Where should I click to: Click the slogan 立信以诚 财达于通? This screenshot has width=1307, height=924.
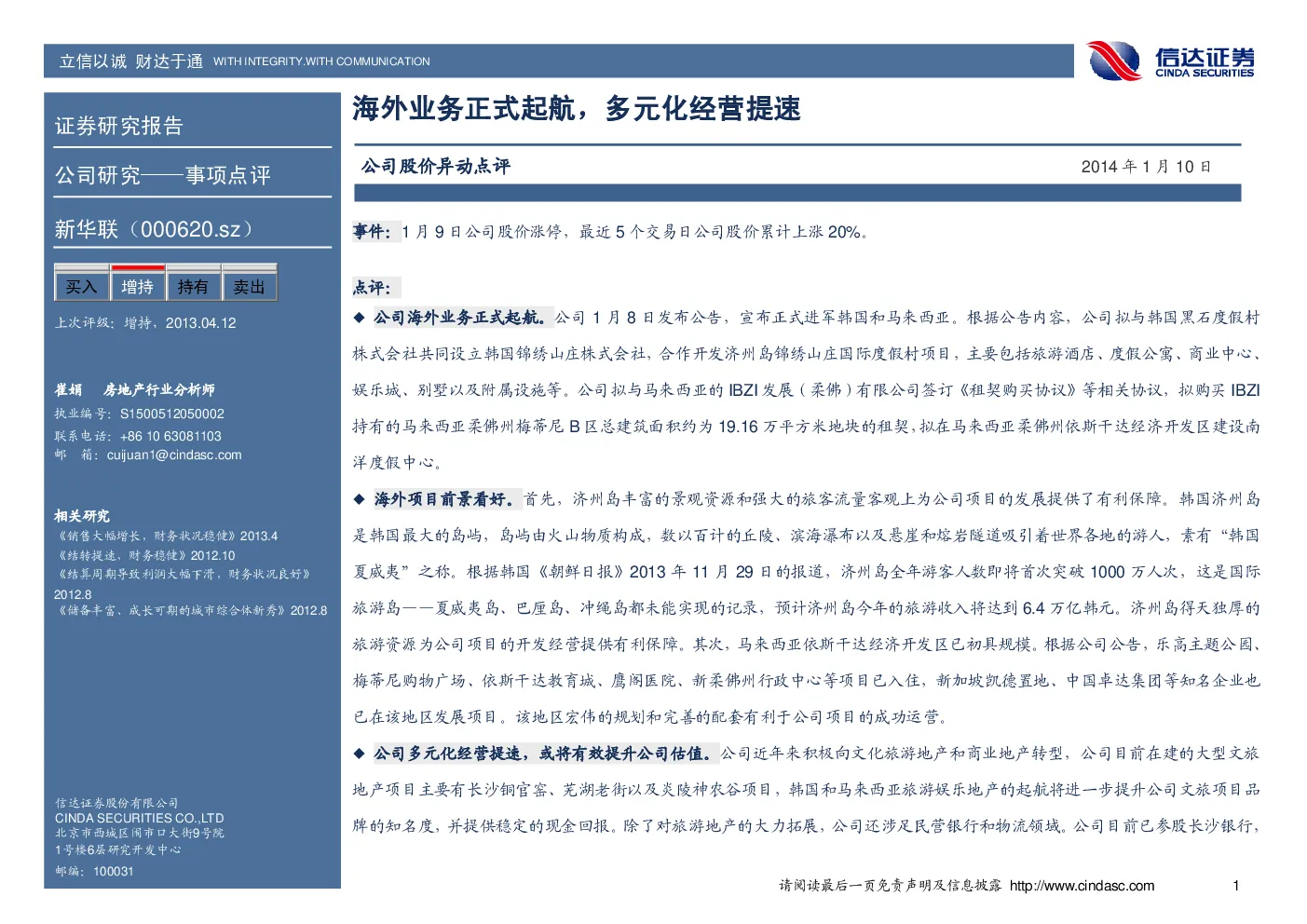[131, 61]
